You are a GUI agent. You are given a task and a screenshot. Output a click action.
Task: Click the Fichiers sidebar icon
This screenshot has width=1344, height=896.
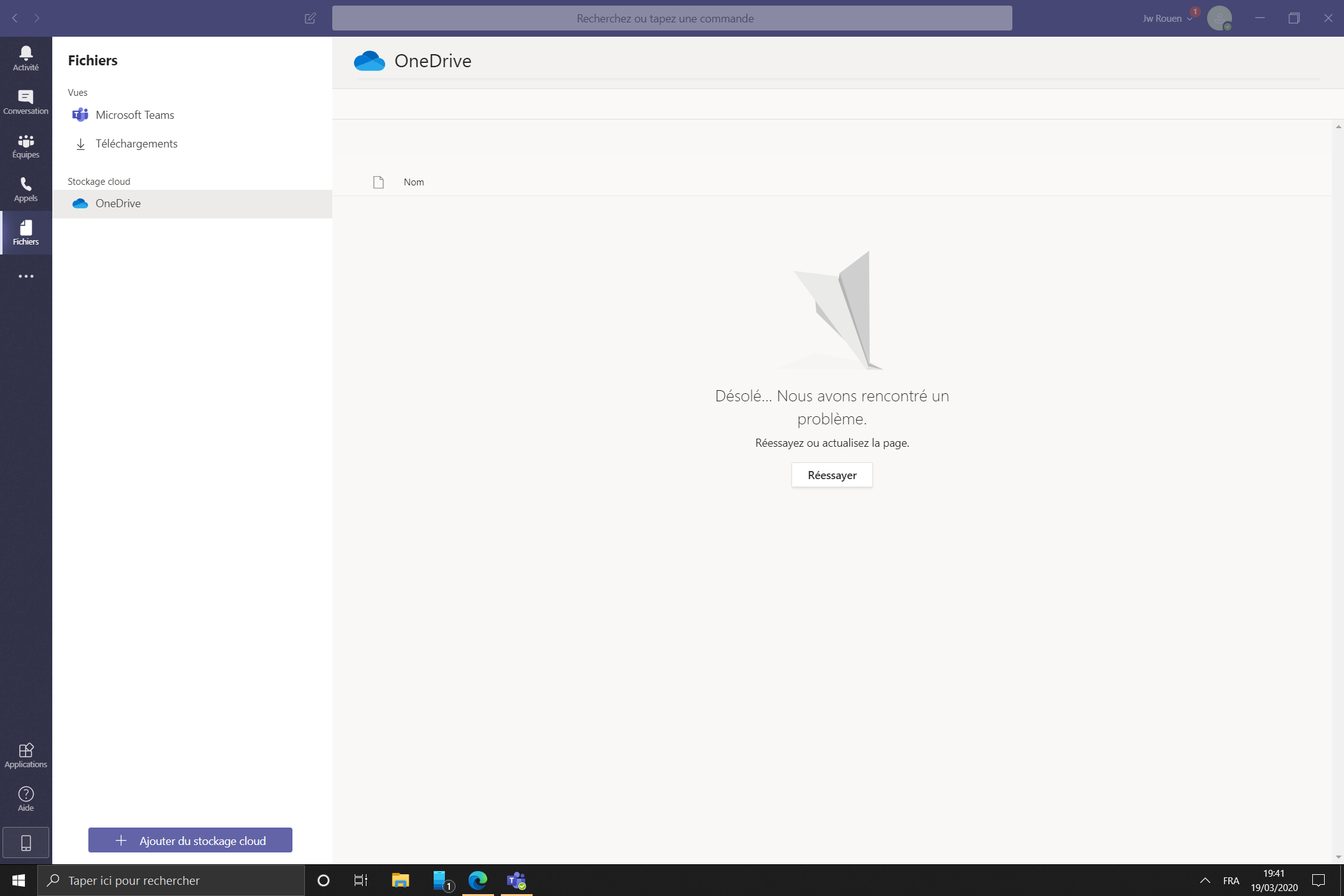click(x=26, y=233)
